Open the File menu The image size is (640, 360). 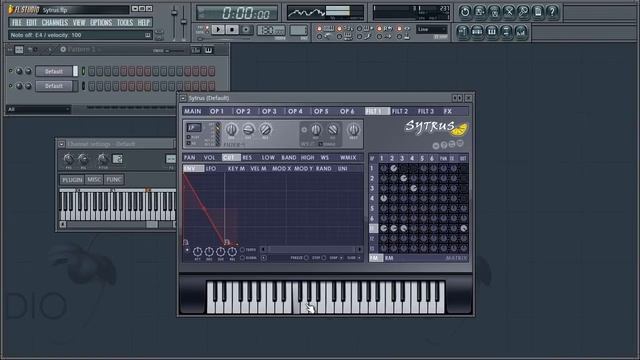pos(17,22)
